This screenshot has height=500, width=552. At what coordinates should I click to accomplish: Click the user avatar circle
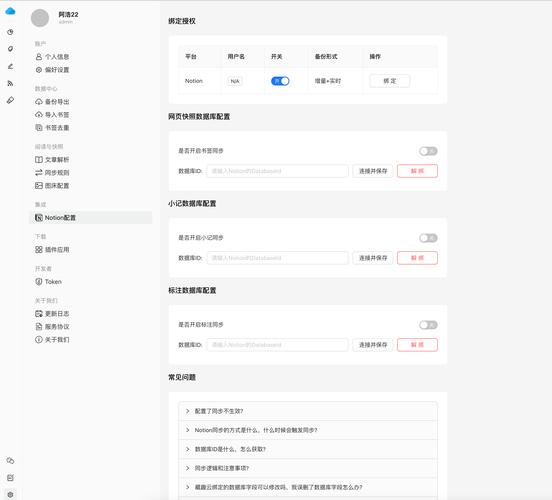[40, 18]
